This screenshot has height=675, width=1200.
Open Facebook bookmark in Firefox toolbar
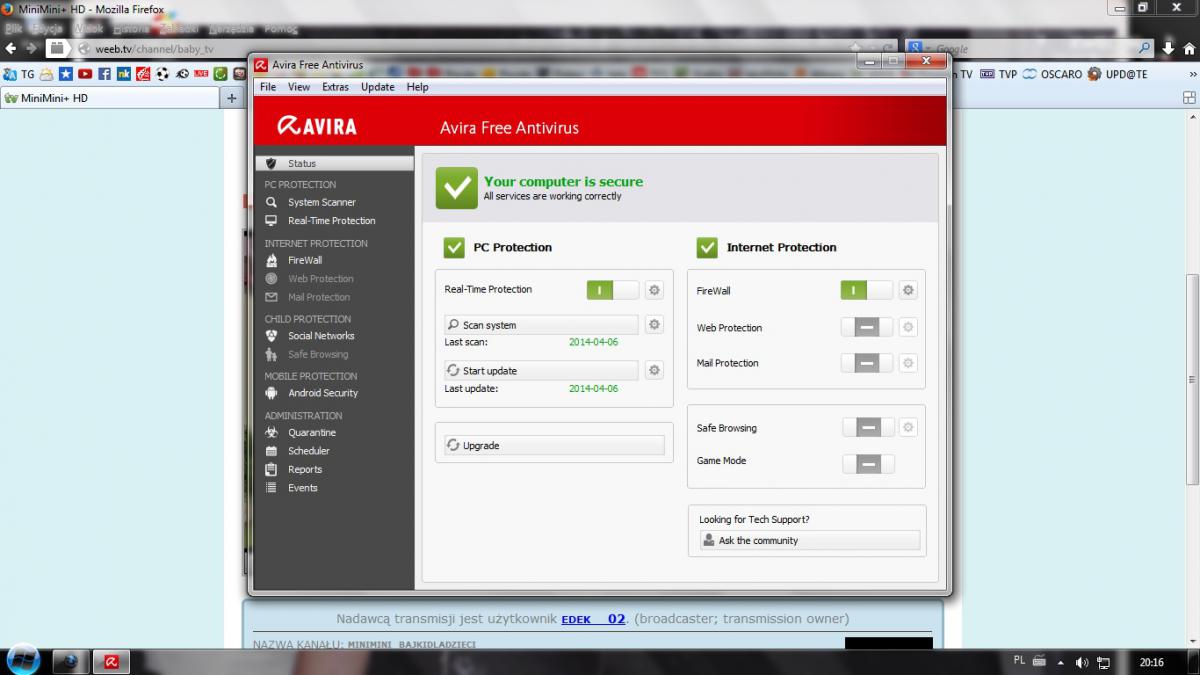104,74
